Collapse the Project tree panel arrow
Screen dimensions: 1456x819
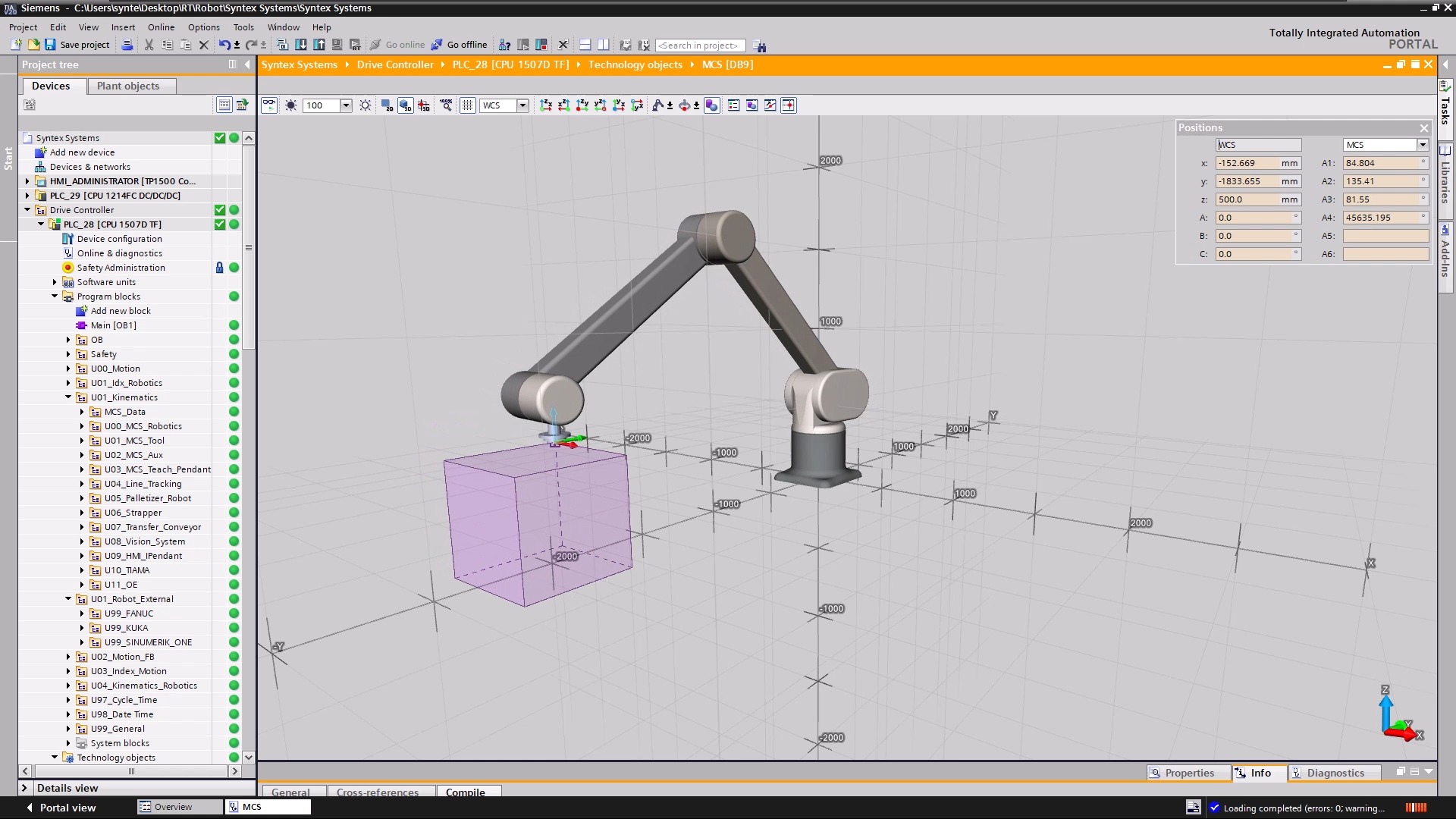click(x=247, y=64)
